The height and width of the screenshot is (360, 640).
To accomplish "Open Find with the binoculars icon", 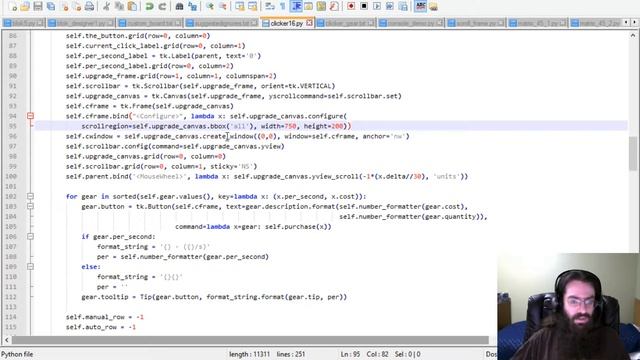I will pyautogui.click(x=179, y=6).
